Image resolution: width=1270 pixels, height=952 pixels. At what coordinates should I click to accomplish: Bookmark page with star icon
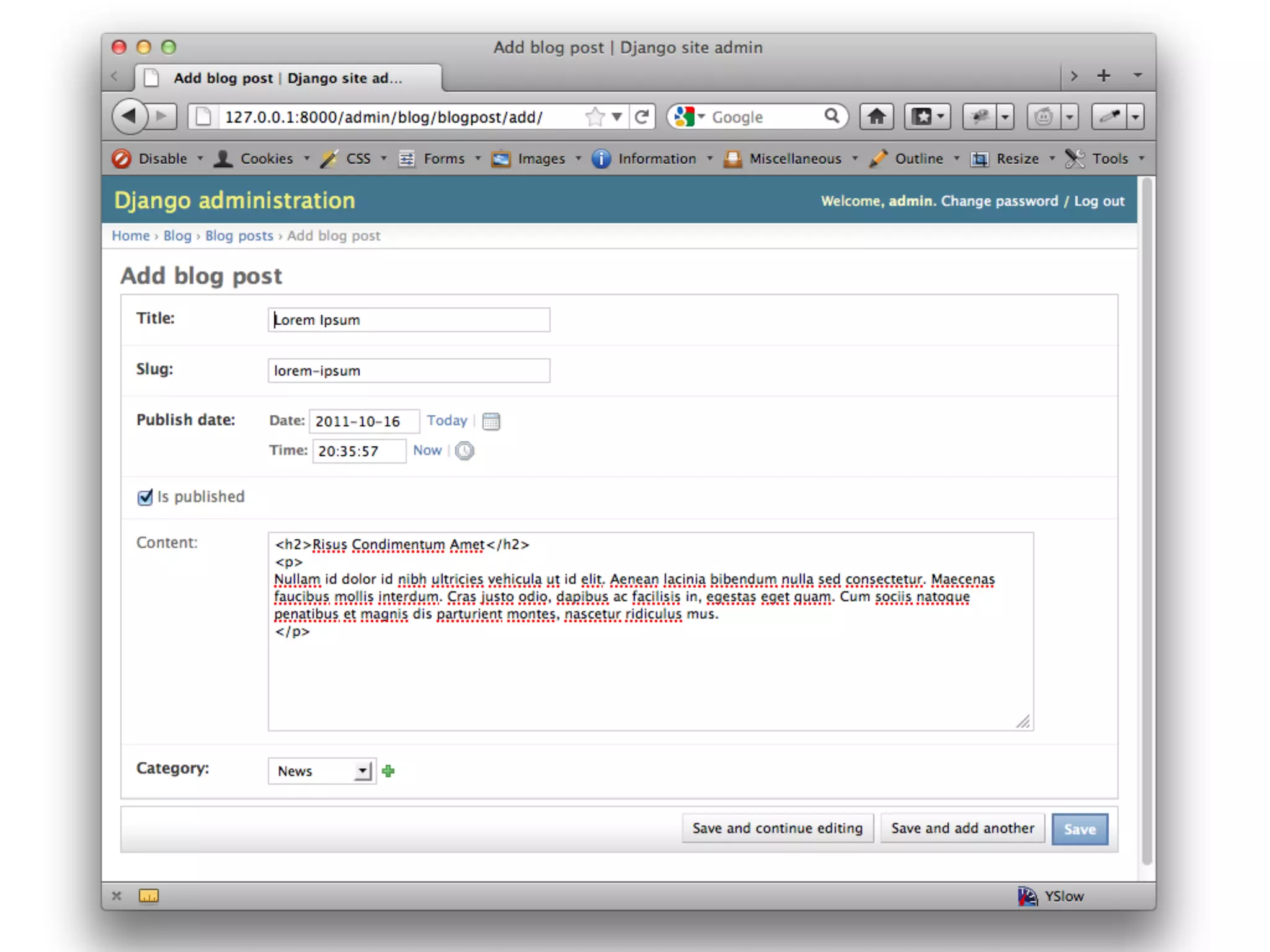pos(594,117)
